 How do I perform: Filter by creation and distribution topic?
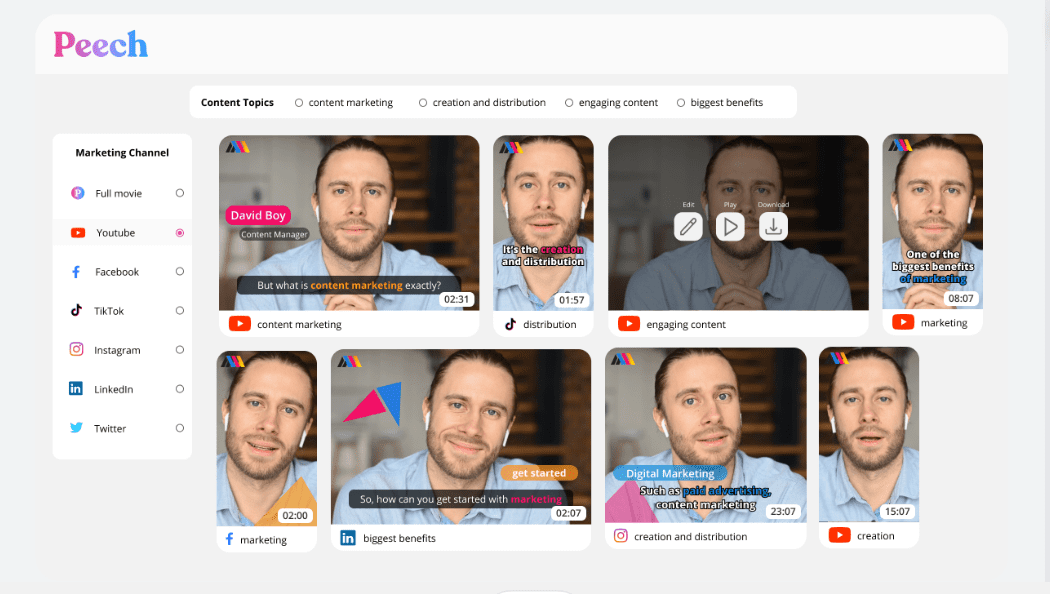pos(423,103)
